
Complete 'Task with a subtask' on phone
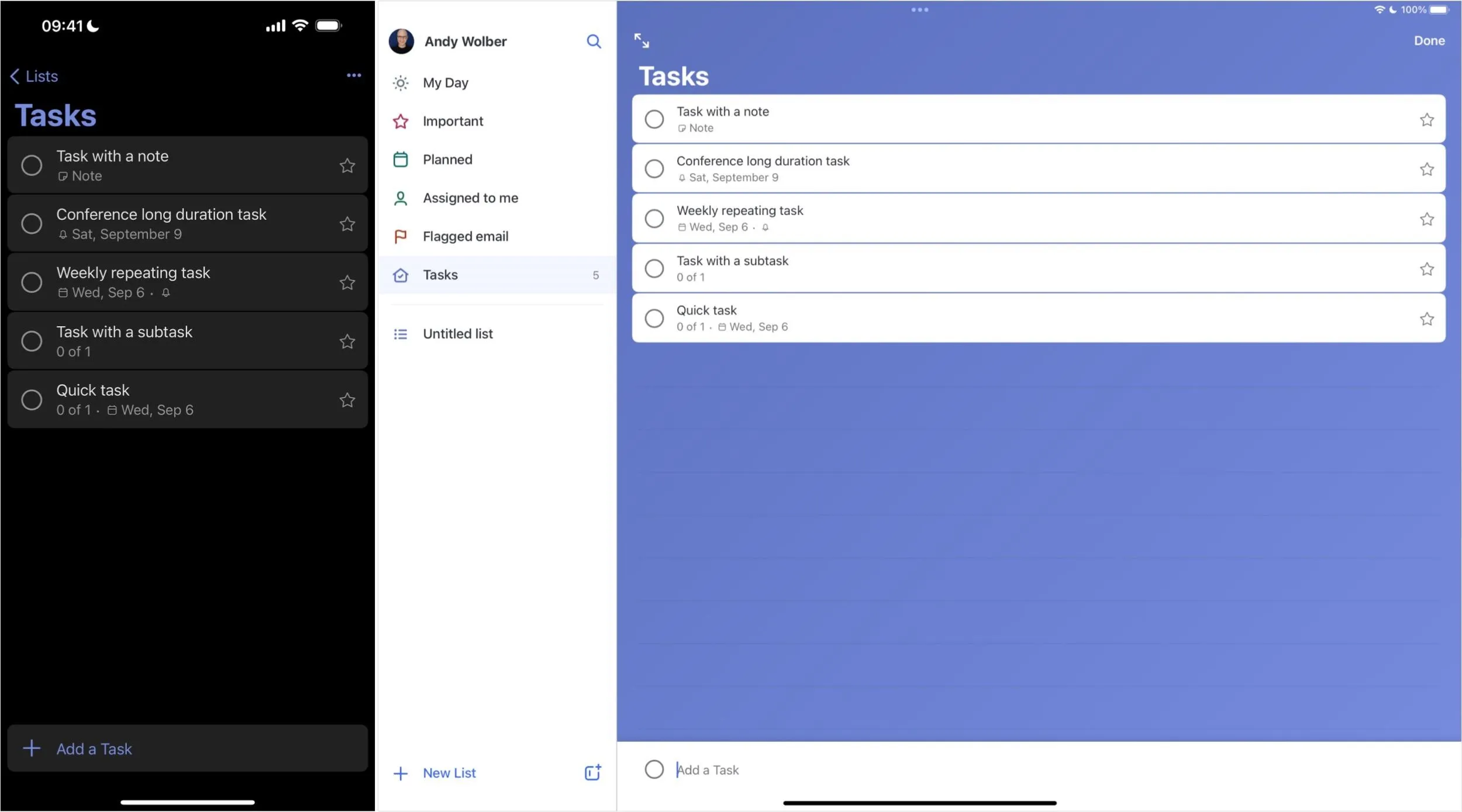click(32, 341)
